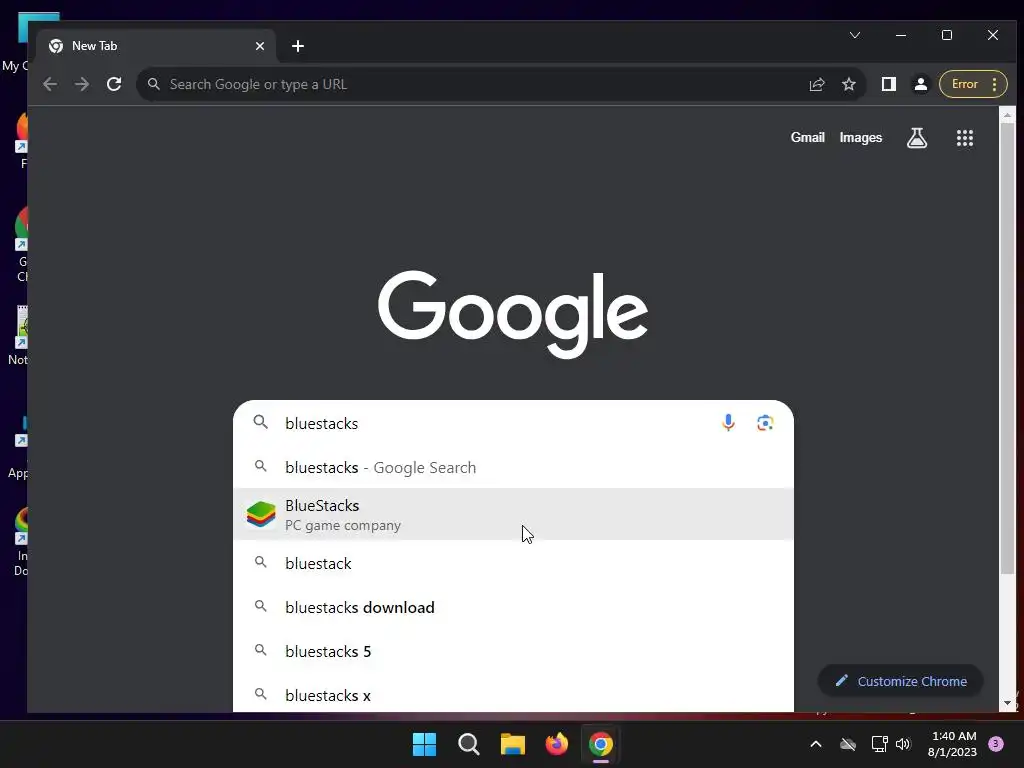
Task: Click the OneDrive cloud tray icon
Action: [x=848, y=744]
